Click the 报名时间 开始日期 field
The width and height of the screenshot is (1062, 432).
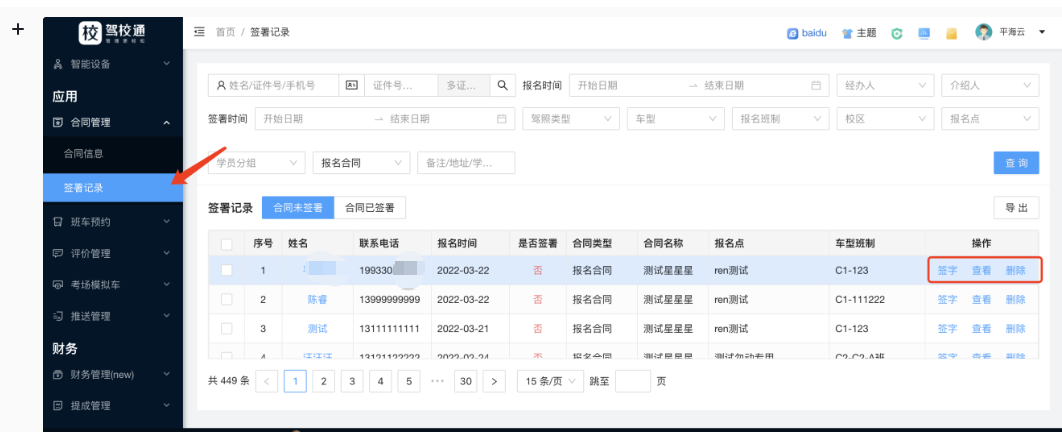tap(626, 85)
